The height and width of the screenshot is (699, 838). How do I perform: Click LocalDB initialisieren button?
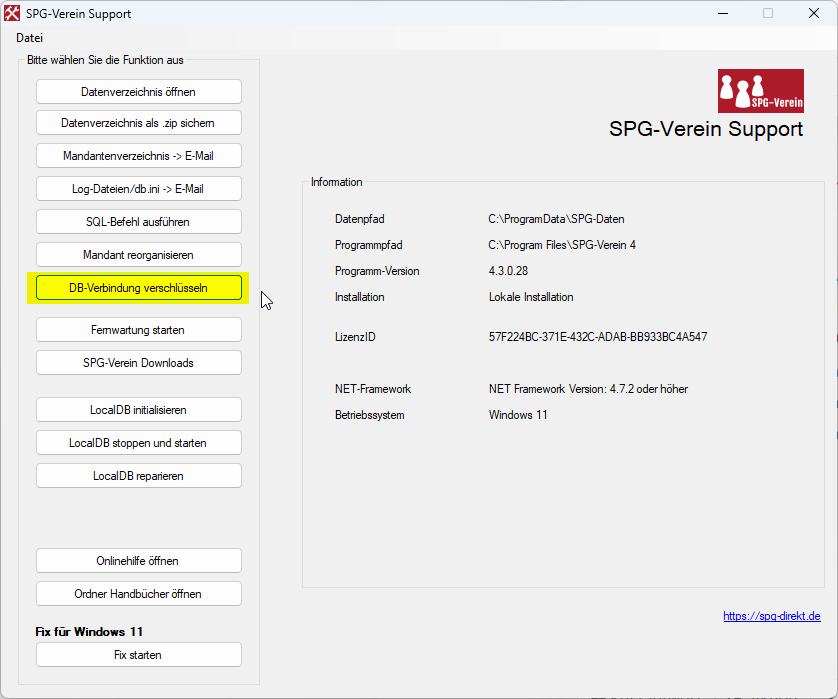138,410
